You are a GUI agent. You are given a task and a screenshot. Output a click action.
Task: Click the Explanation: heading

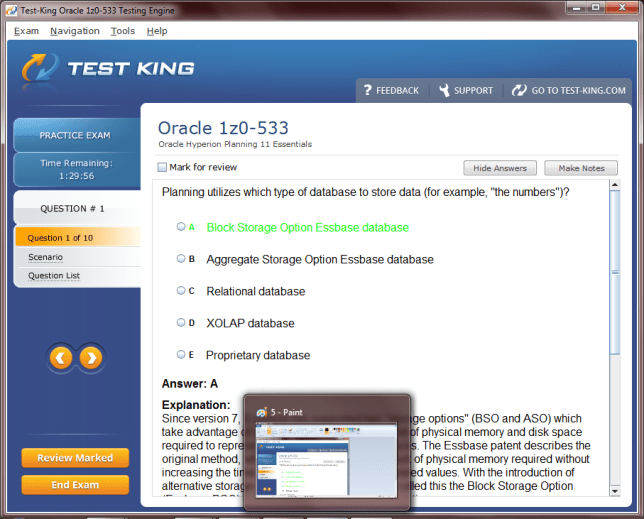[196, 405]
